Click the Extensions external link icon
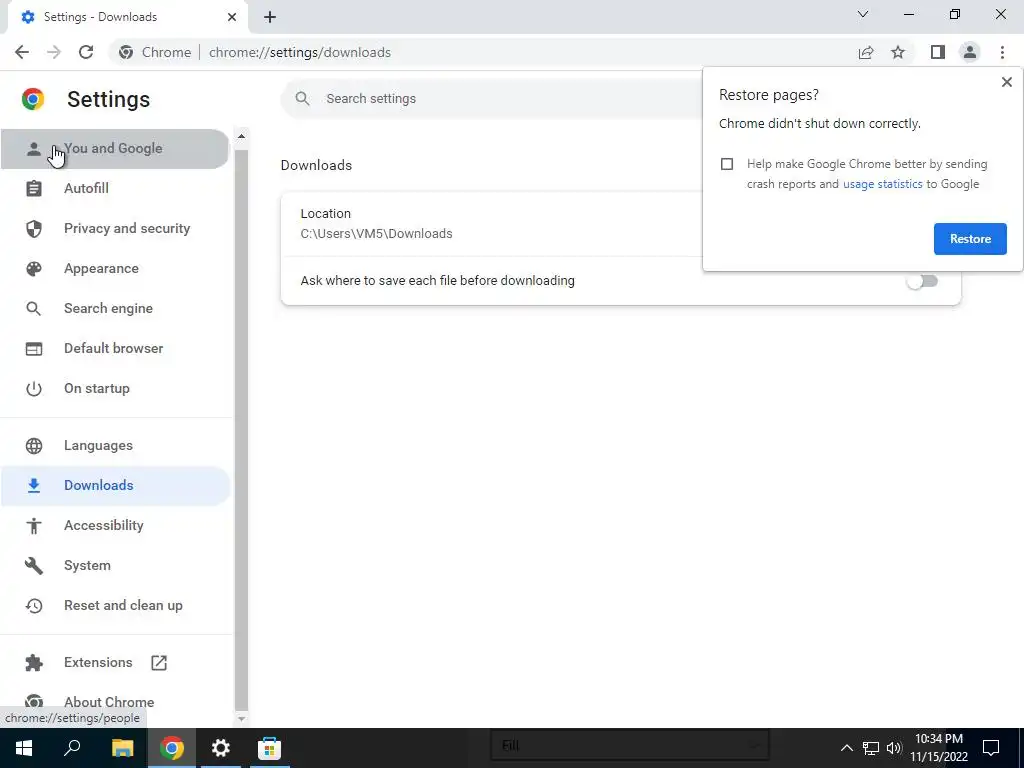This screenshot has width=1024, height=768. [x=159, y=663]
